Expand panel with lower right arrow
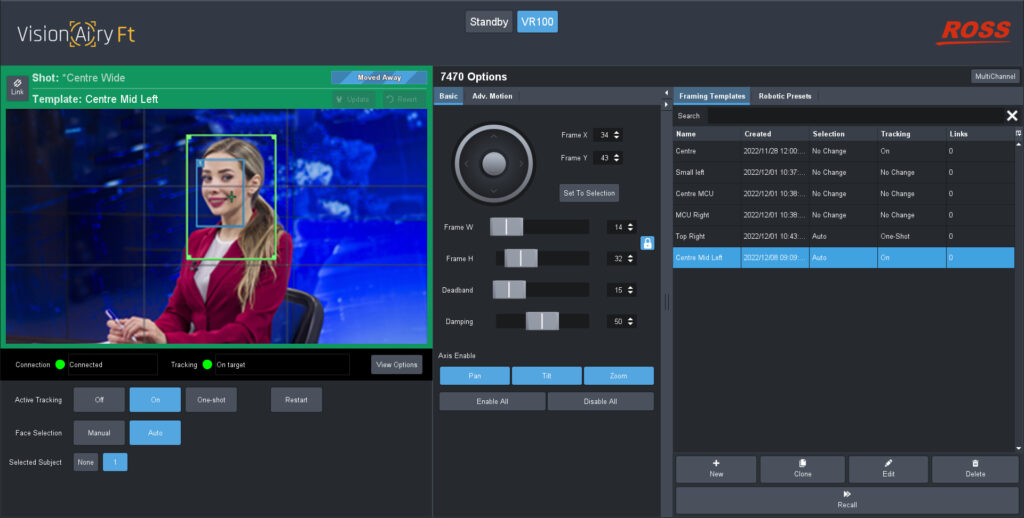This screenshot has width=1024, height=518. [666, 105]
